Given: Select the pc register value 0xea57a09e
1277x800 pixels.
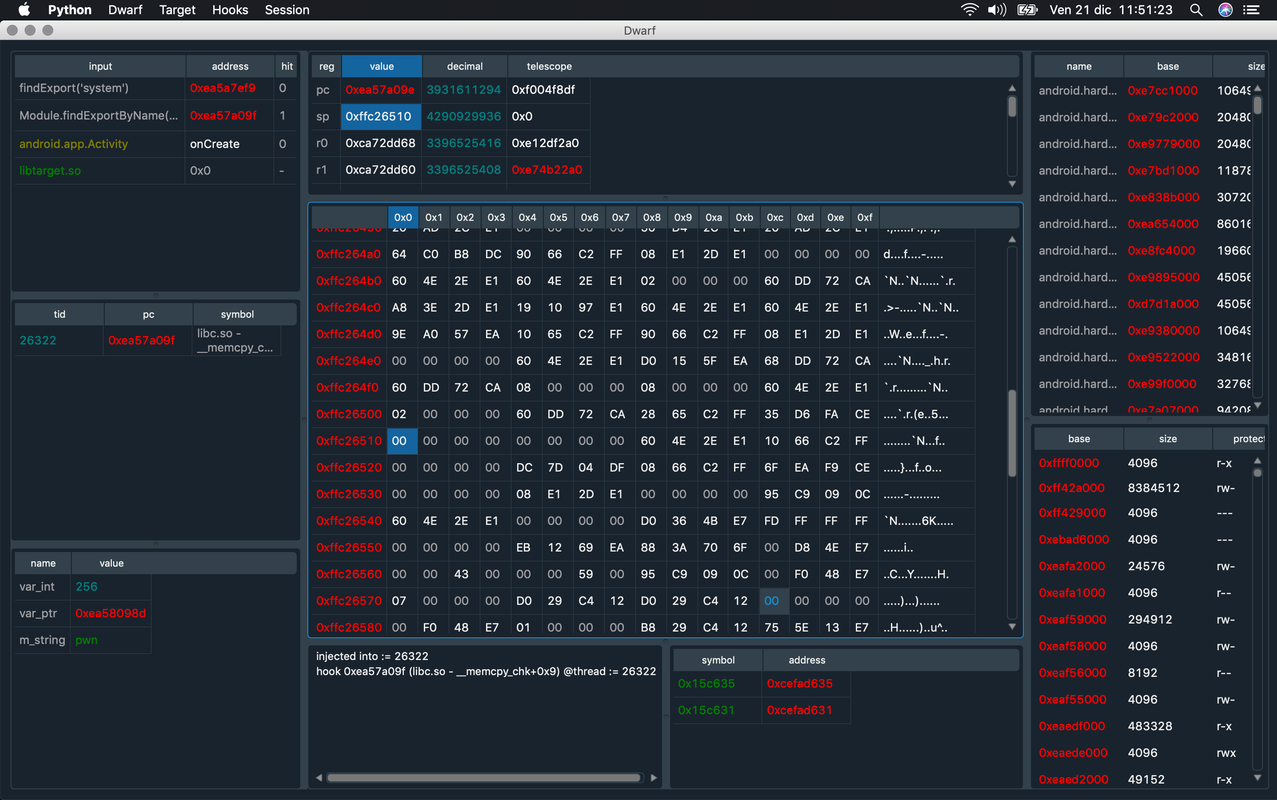Looking at the screenshot, I should tap(380, 90).
